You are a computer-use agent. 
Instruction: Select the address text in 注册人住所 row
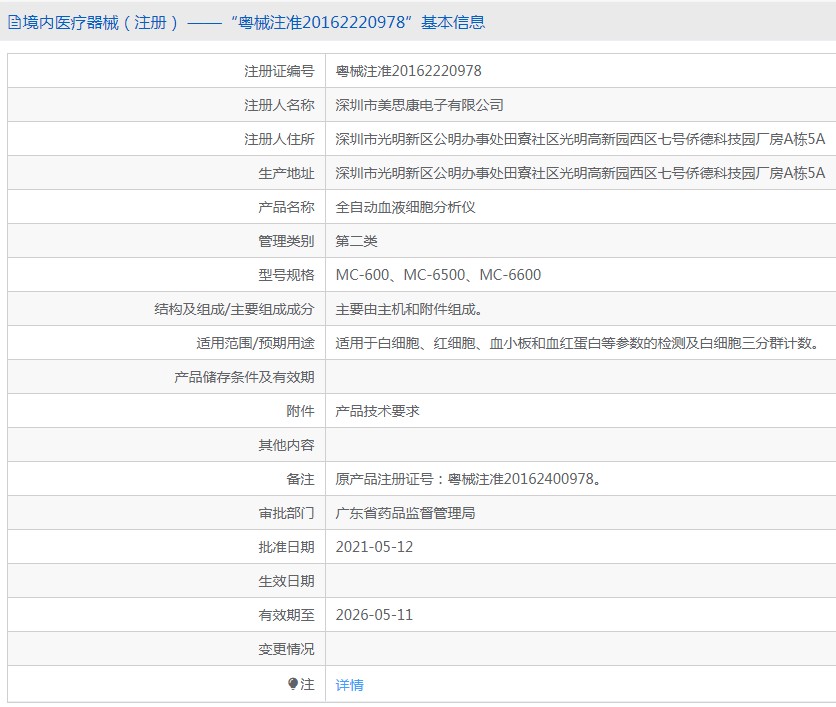[x=580, y=139]
